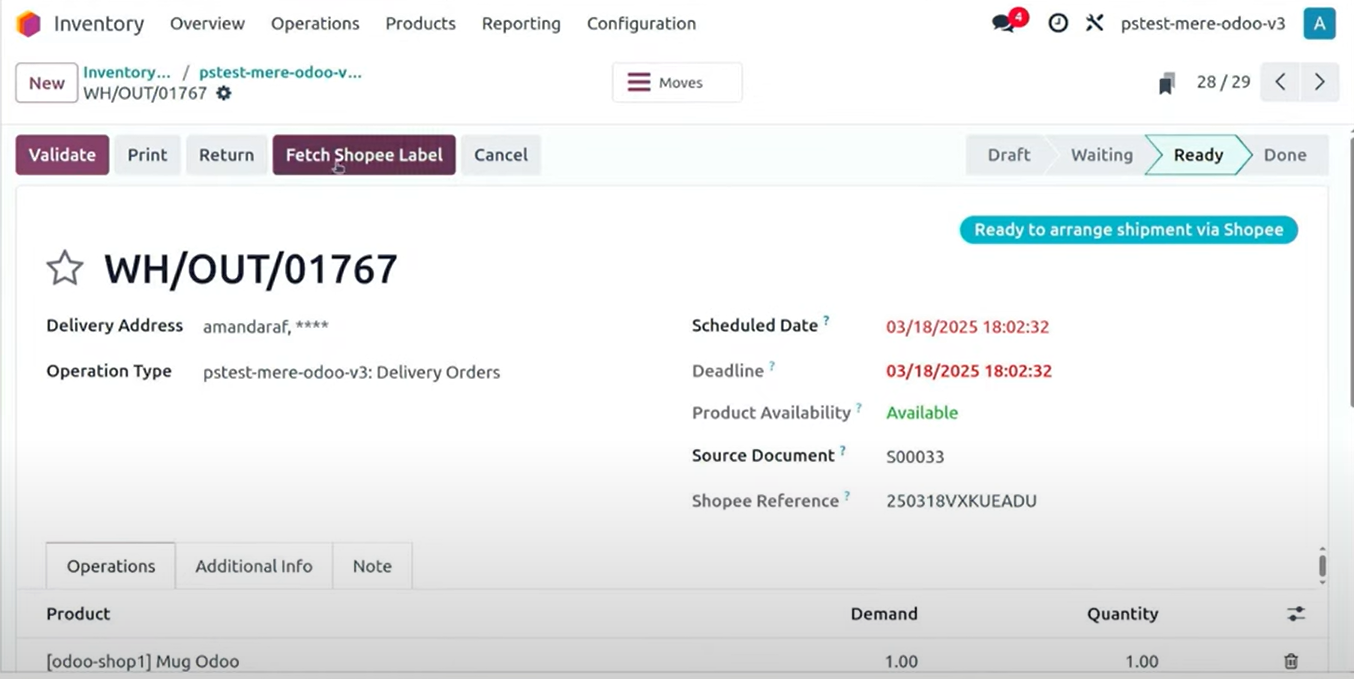This screenshot has width=1354, height=679.
Task: Open Shopee Reference help question mark
Action: [x=847, y=496]
